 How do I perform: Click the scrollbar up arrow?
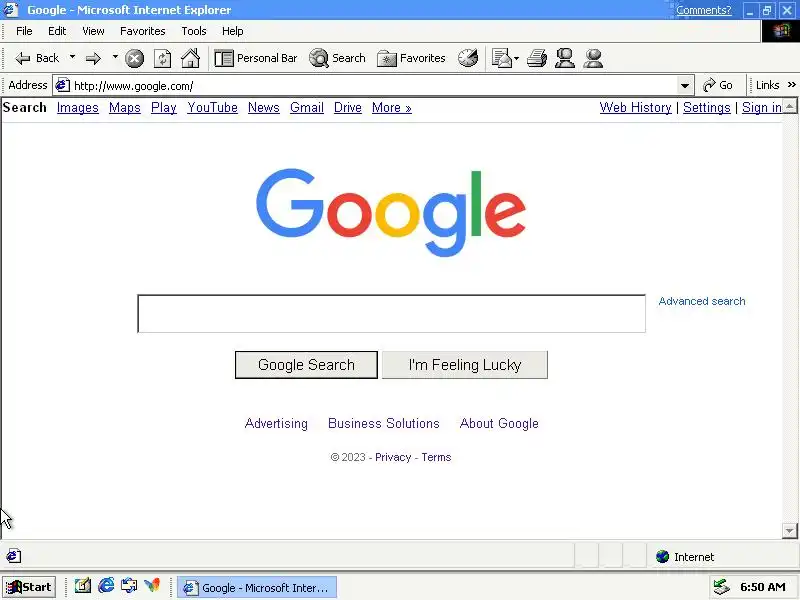click(789, 106)
